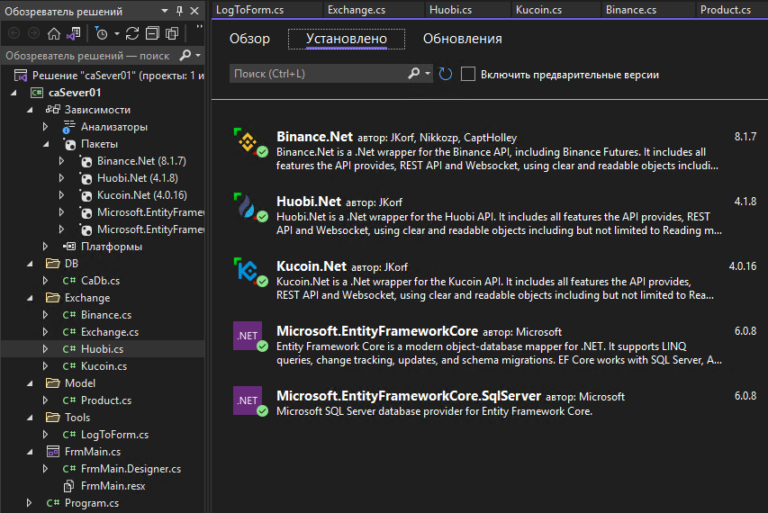Click the back navigation arrow in Solution Explorer

tap(14, 33)
